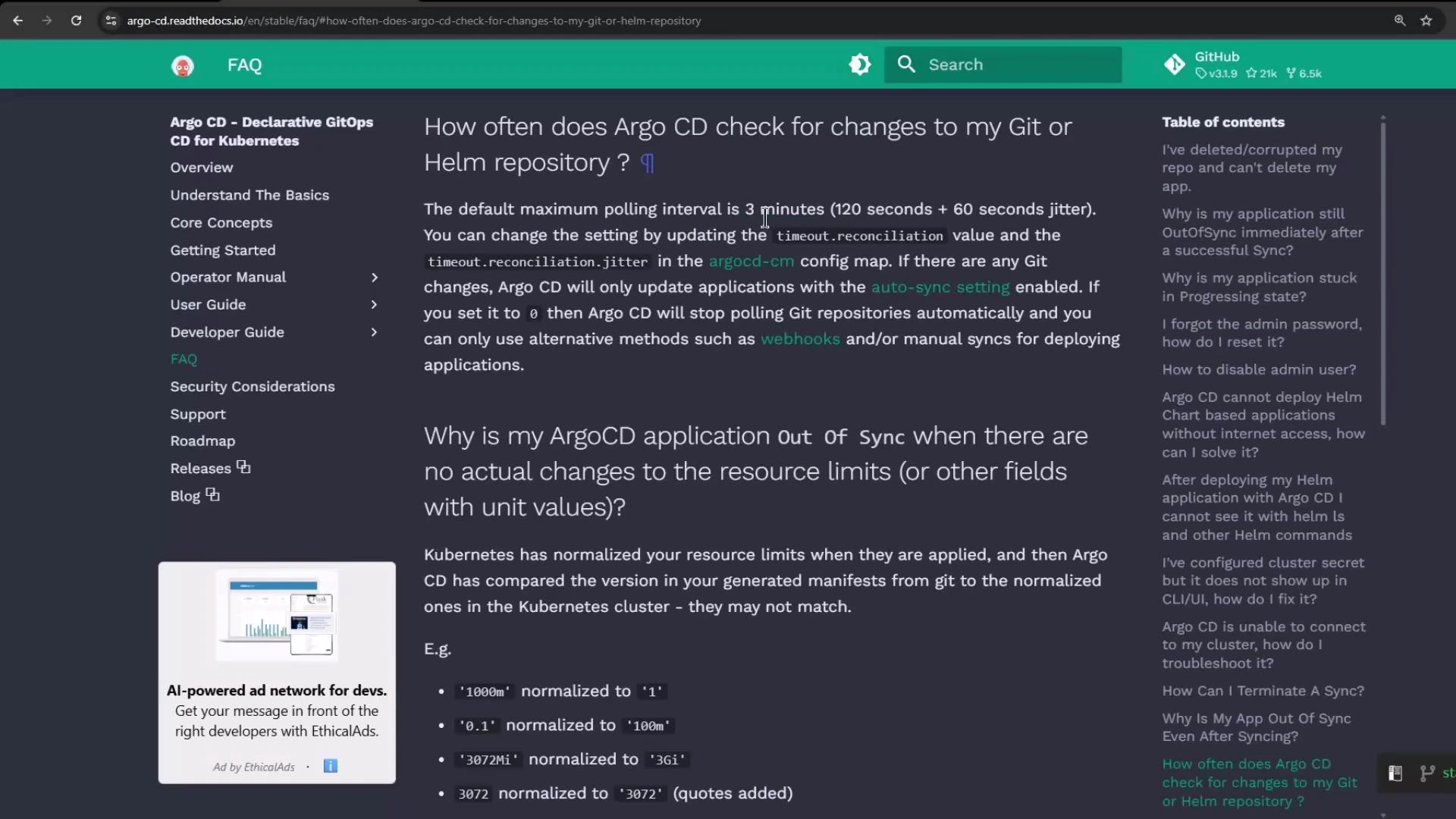The height and width of the screenshot is (819, 1456).
Task: Expand the Operator Manual section
Action: (374, 277)
